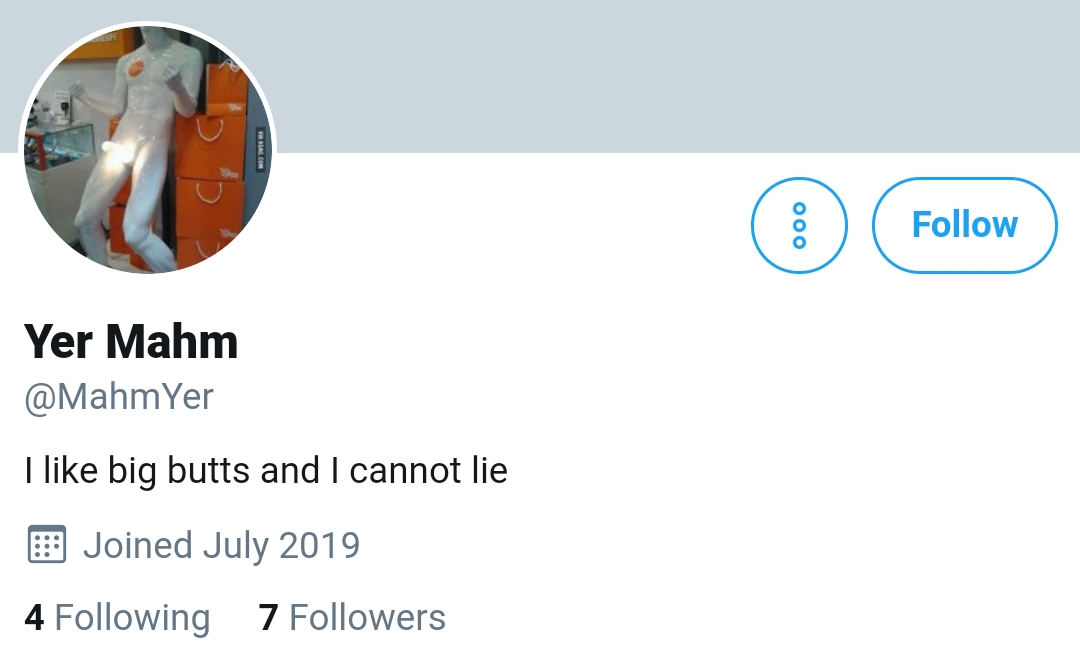
Task: Open the round profile avatar photo
Action: (x=148, y=149)
